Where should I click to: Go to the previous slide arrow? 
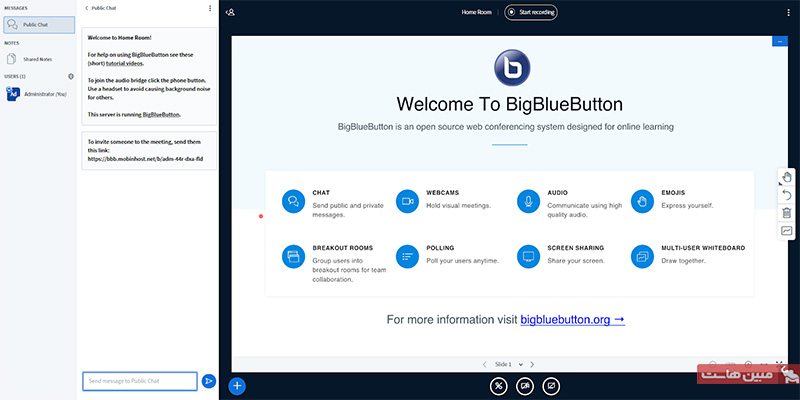click(x=484, y=364)
